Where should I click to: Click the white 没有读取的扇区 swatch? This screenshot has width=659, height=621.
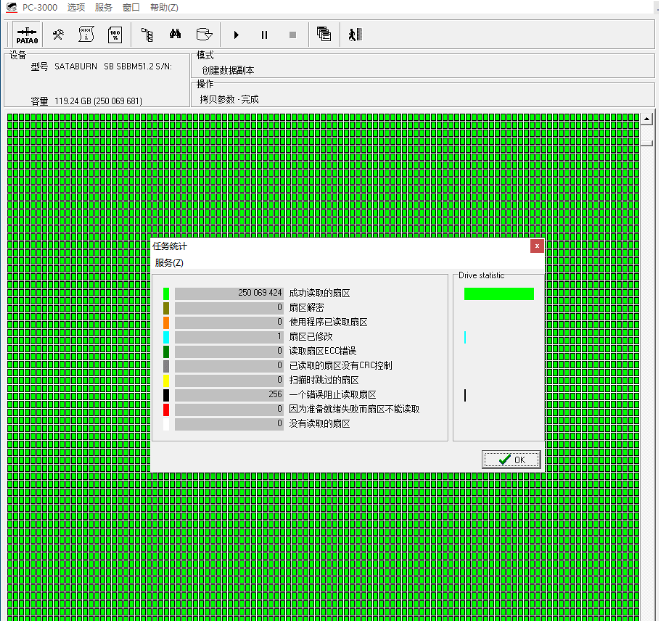click(166, 424)
